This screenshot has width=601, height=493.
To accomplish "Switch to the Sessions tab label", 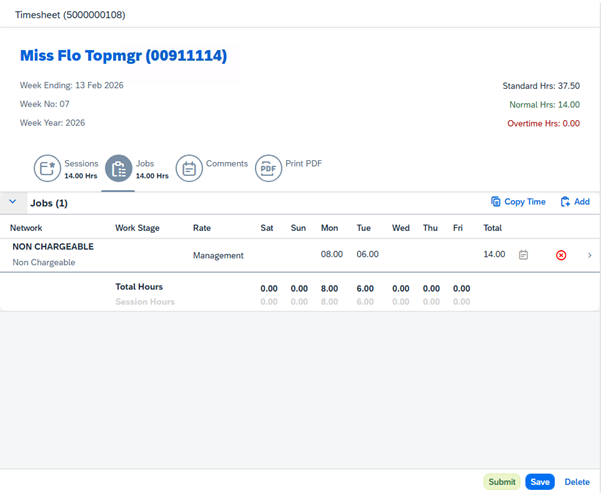I will [x=81, y=163].
